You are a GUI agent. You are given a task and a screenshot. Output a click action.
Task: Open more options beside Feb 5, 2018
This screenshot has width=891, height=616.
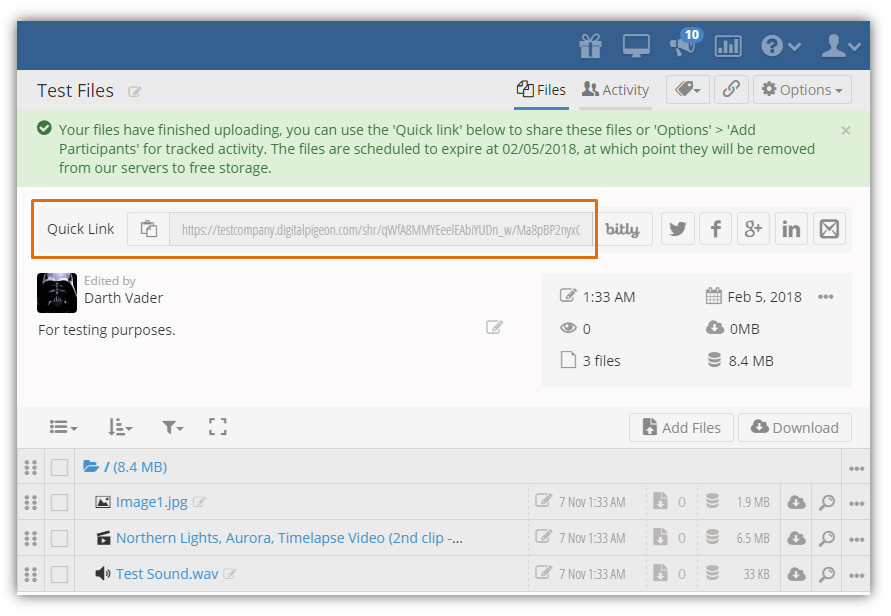click(826, 297)
